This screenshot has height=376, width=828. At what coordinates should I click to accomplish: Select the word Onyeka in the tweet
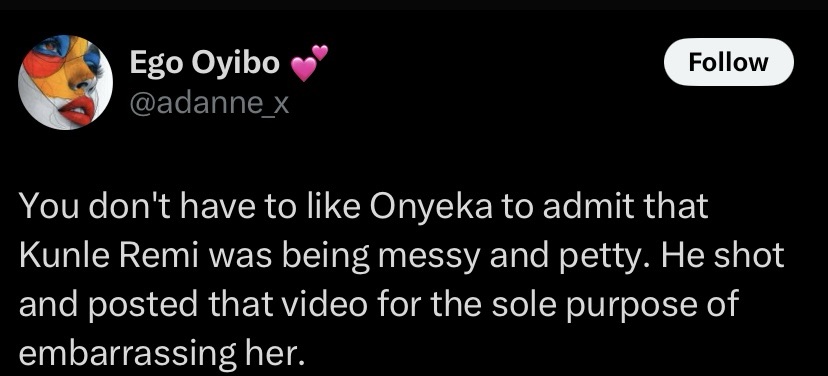pyautogui.click(x=431, y=207)
